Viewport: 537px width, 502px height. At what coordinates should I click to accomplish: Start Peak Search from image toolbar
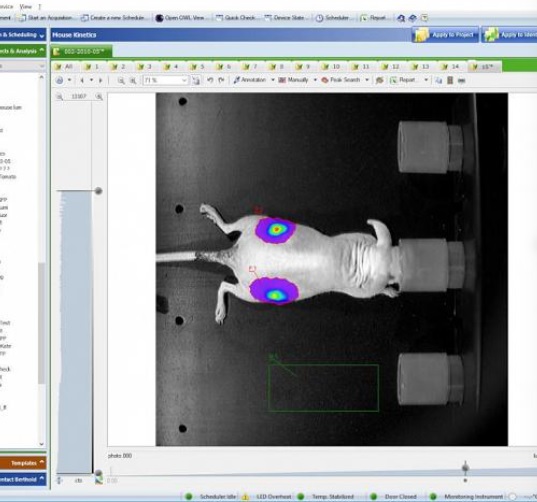pyautogui.click(x=340, y=80)
